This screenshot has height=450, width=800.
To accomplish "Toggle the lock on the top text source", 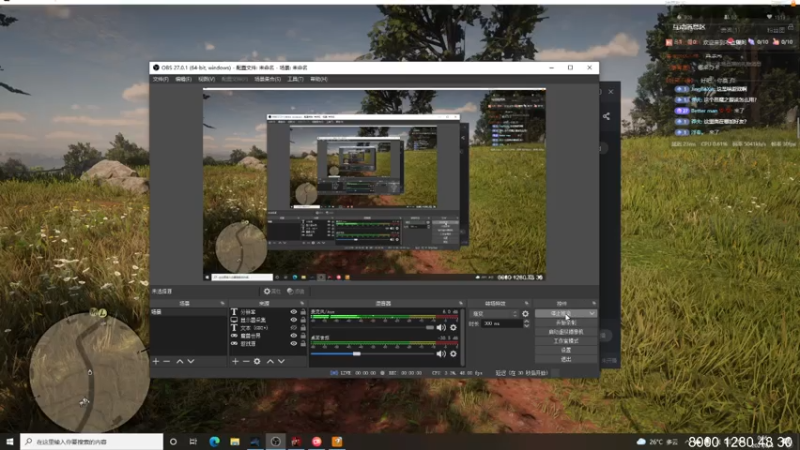I will click(303, 312).
